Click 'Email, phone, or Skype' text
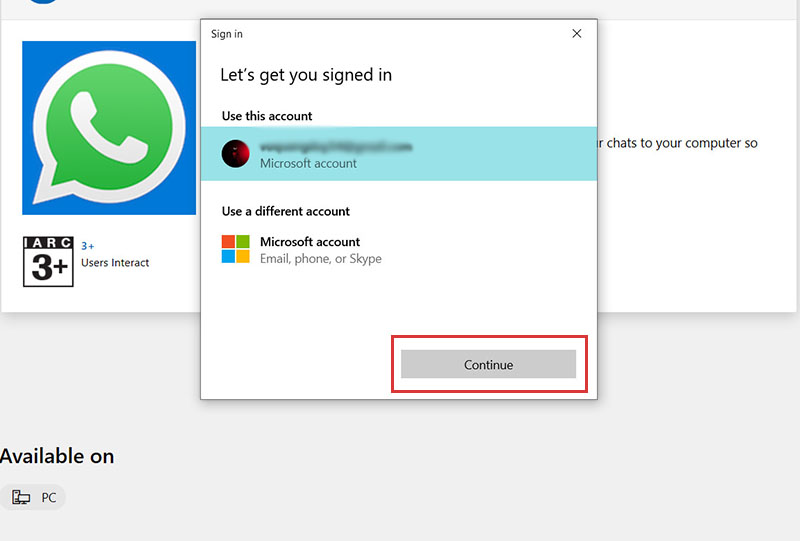 point(321,259)
